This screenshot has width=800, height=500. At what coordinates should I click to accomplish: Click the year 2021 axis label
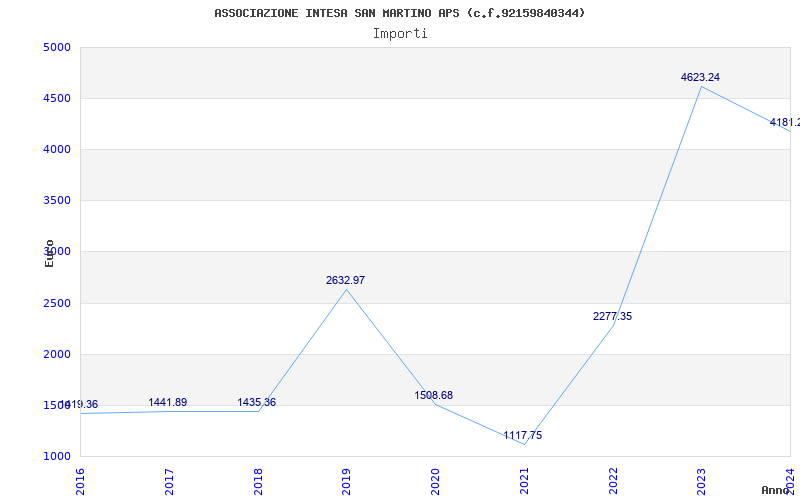[524, 482]
